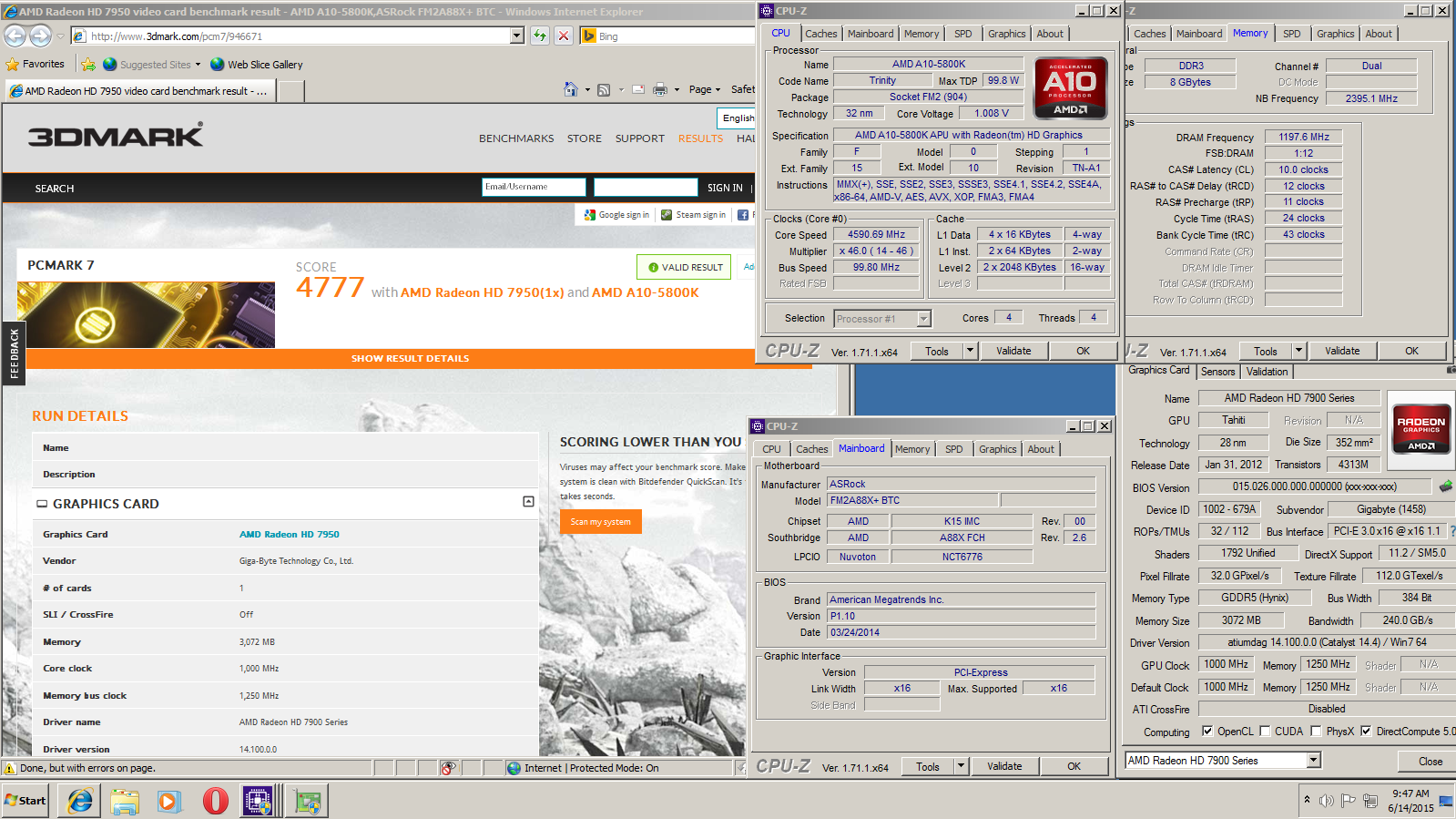The height and width of the screenshot is (819, 1456).
Task: Click the warning icon in IE status bar
Action: (11, 768)
